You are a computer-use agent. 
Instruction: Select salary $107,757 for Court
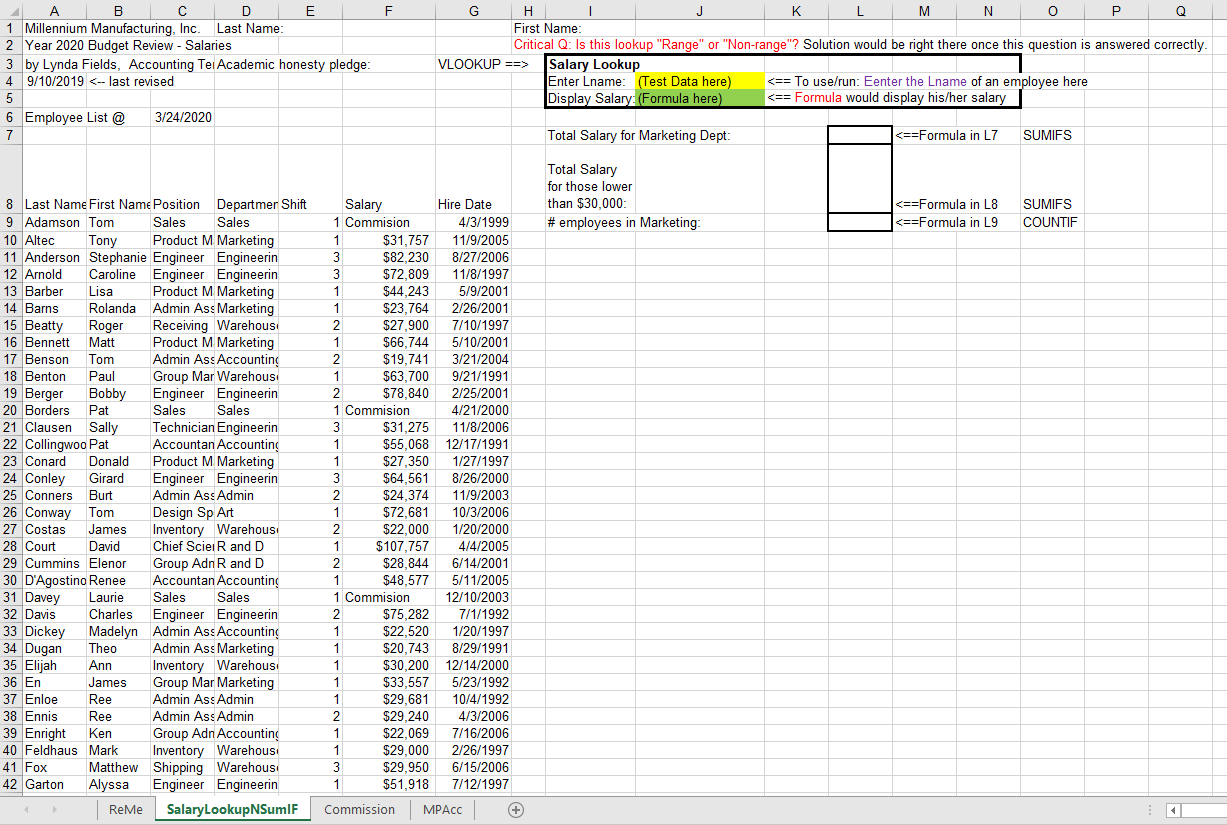pos(387,546)
